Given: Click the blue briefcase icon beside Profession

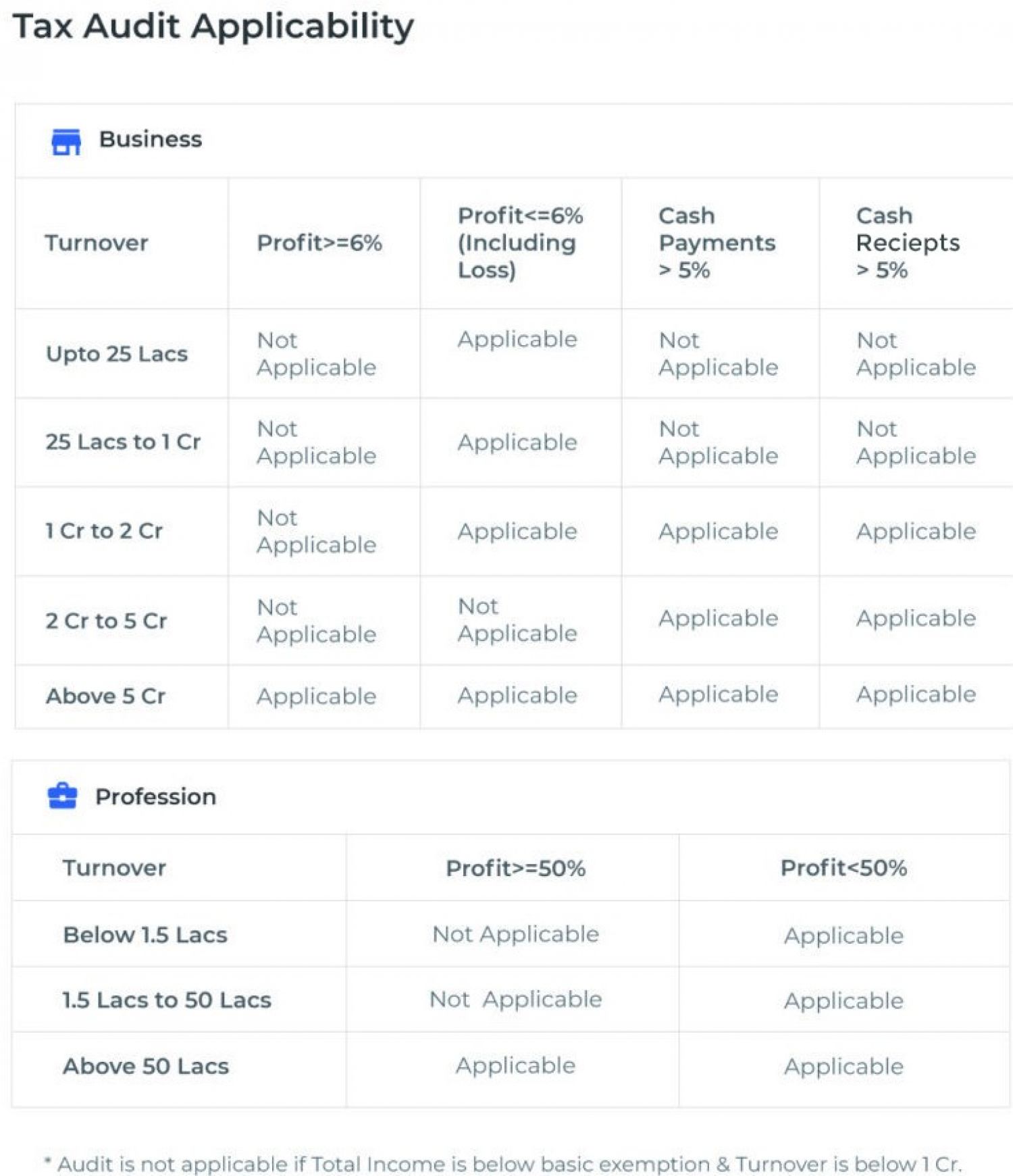Looking at the screenshot, I should pyautogui.click(x=63, y=796).
